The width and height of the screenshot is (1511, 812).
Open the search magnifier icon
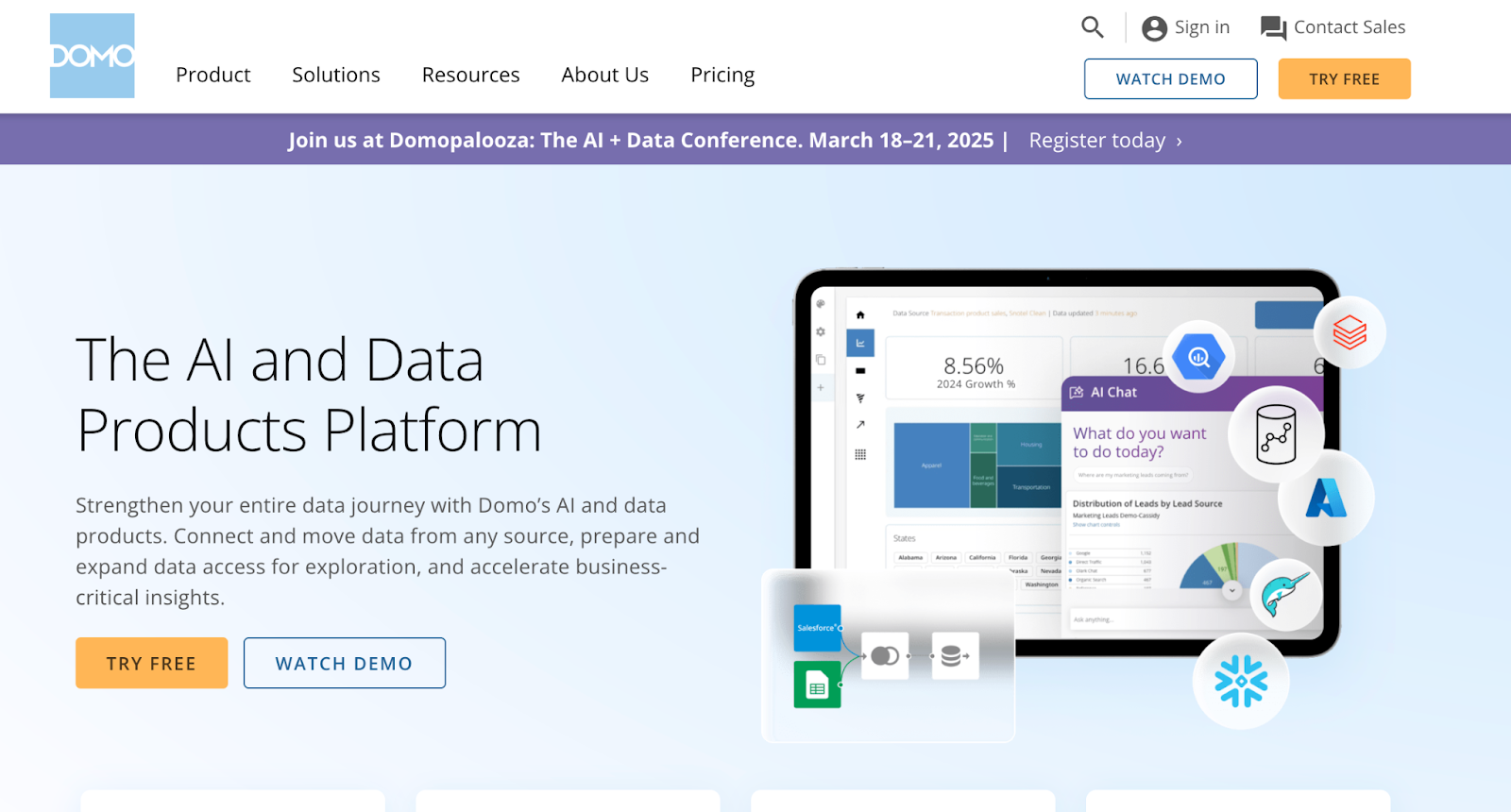pyautogui.click(x=1093, y=27)
